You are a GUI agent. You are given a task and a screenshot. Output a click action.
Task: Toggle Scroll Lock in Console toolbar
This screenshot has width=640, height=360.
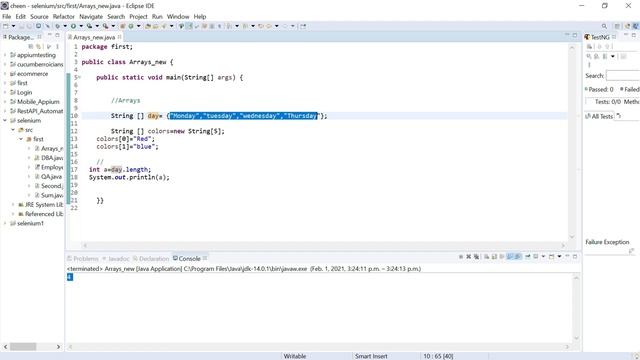[x=494, y=257]
